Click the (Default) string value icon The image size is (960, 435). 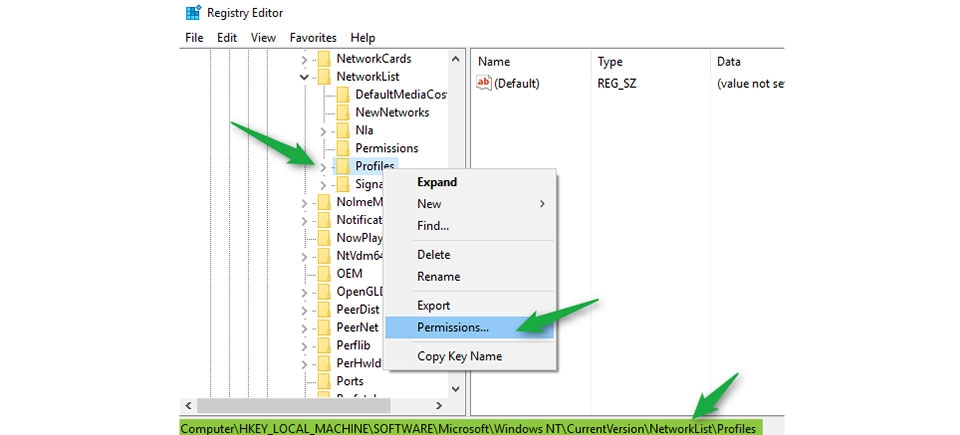point(484,83)
